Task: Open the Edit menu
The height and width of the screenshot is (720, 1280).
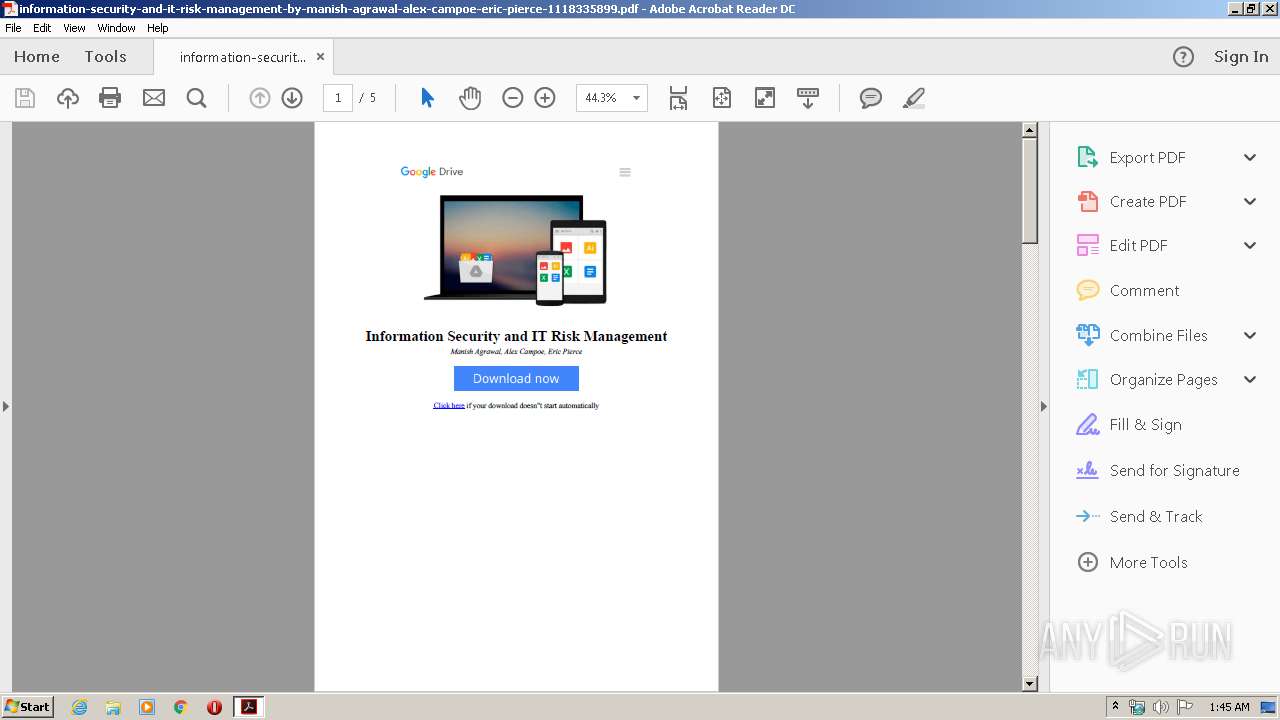Action: pyautogui.click(x=42, y=28)
